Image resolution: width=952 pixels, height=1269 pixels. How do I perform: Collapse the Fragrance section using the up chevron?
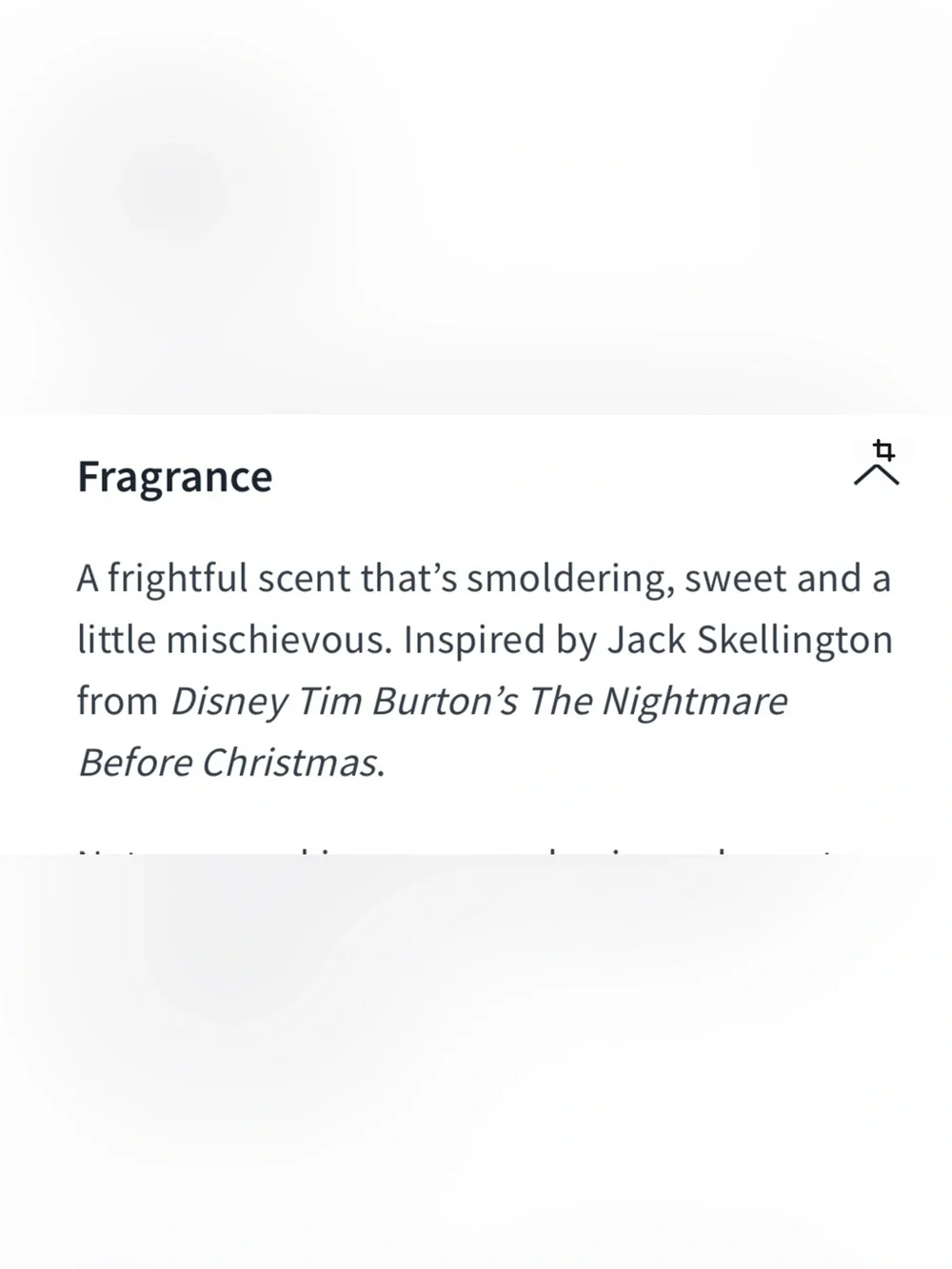(x=877, y=475)
